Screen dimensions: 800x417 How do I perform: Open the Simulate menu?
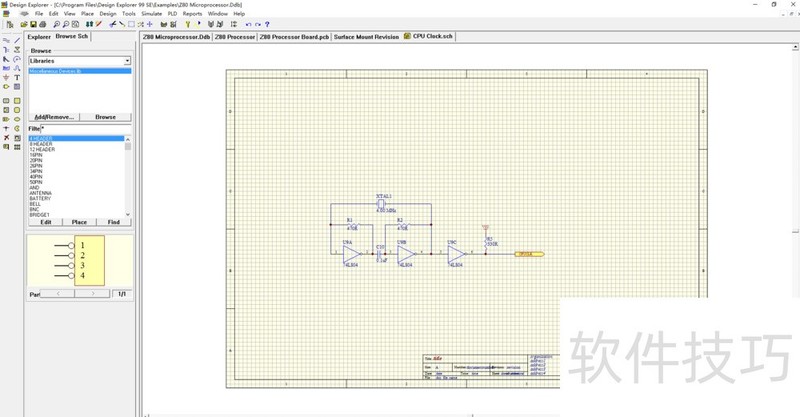pos(150,13)
